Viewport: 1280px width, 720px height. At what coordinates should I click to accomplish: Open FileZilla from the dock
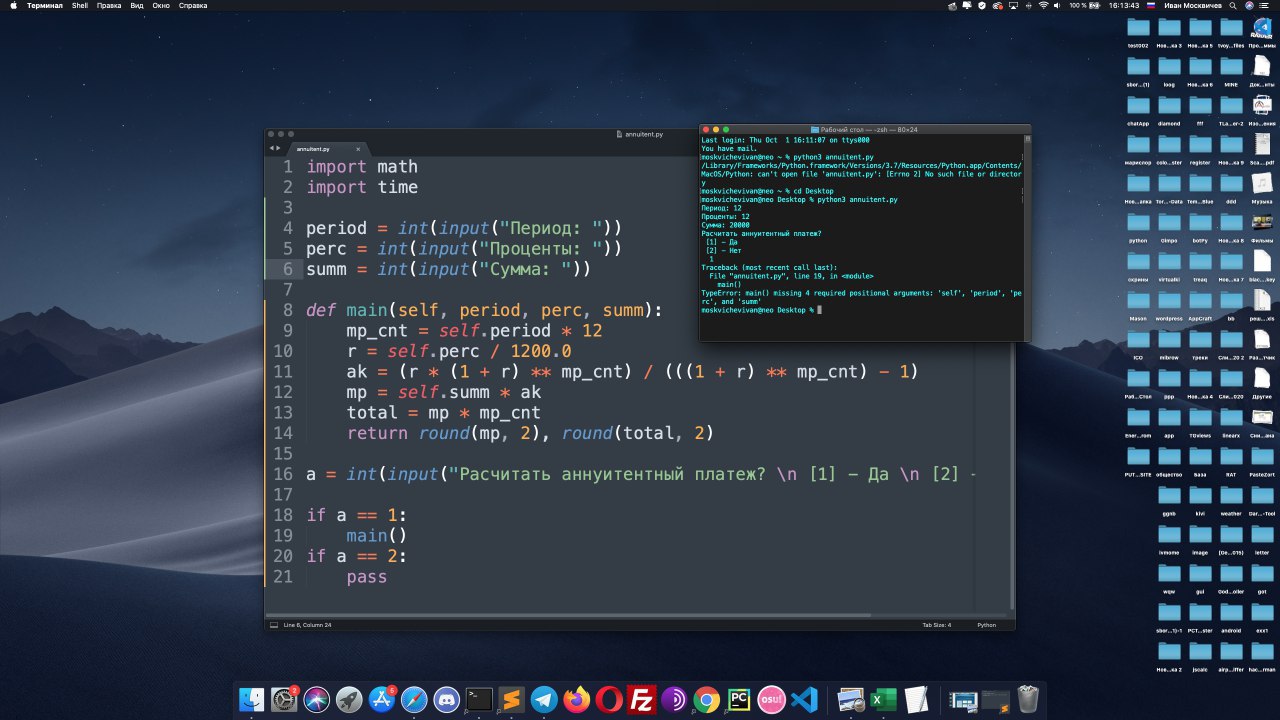(x=641, y=699)
